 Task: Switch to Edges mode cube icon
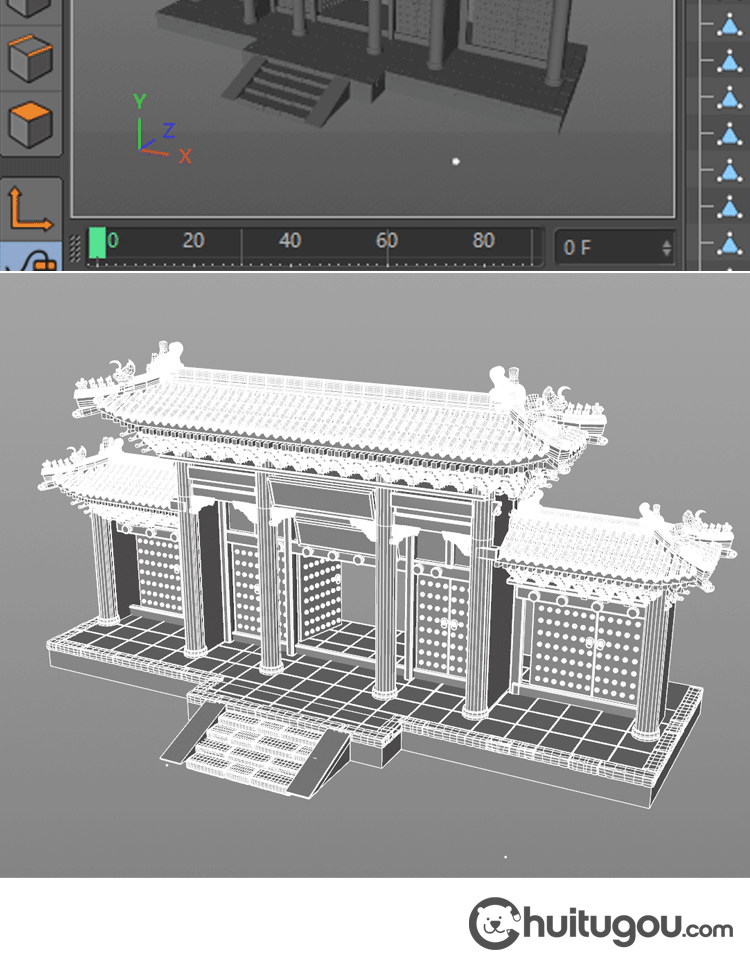(31, 58)
